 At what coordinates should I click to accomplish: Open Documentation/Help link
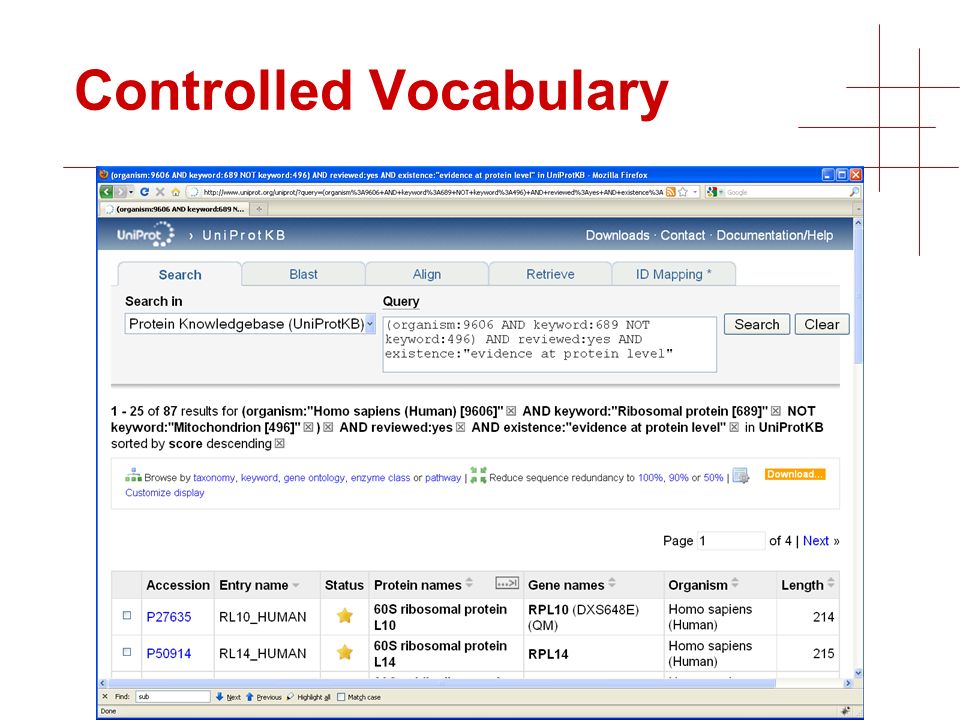pos(774,235)
